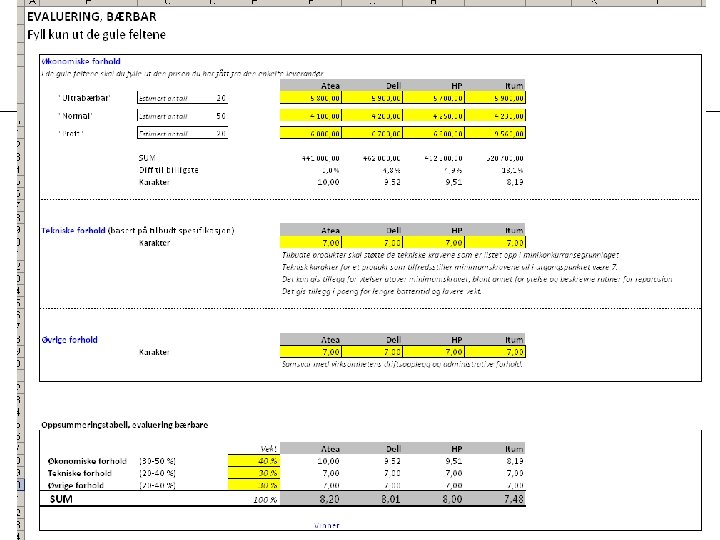
Task: Click the 'Ultrabærbar' row label
Action: 84,98
